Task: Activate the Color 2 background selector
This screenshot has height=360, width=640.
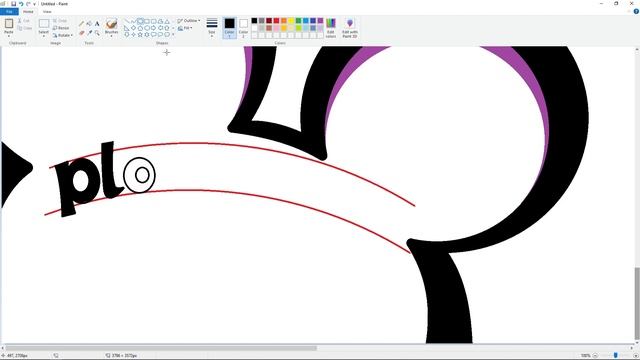Action: click(x=243, y=28)
